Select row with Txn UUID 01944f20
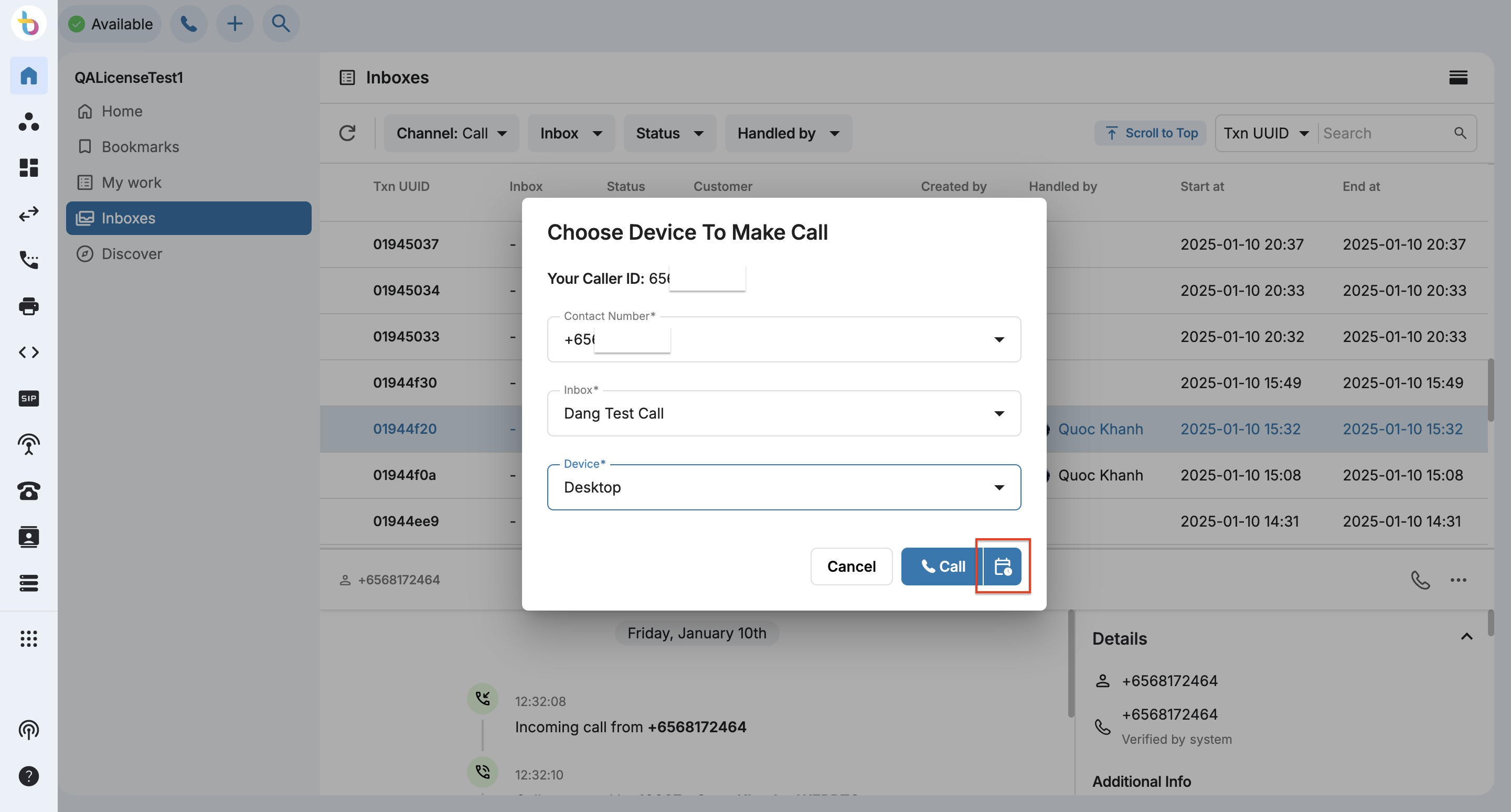The height and width of the screenshot is (812, 1511). 904,429
